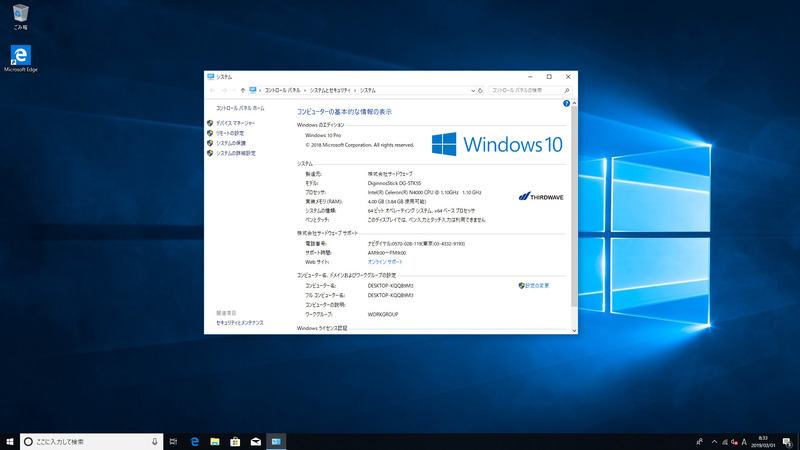Toggle the IME input mode indicator A
The height and width of the screenshot is (450, 800).
[x=744, y=442]
